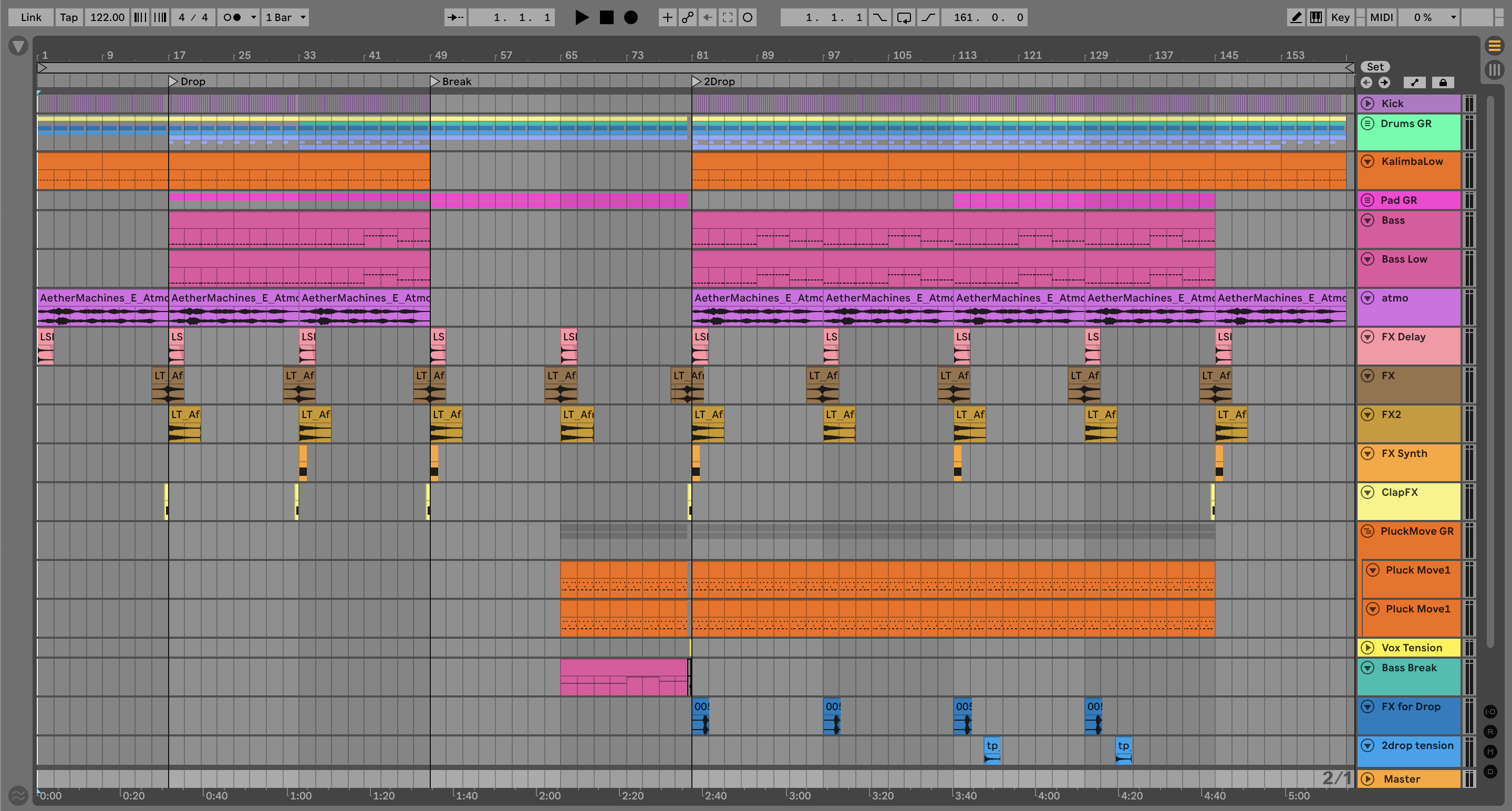Image resolution: width=1512 pixels, height=811 pixels.
Task: Jump to next locator arrow
Action: point(1384,83)
